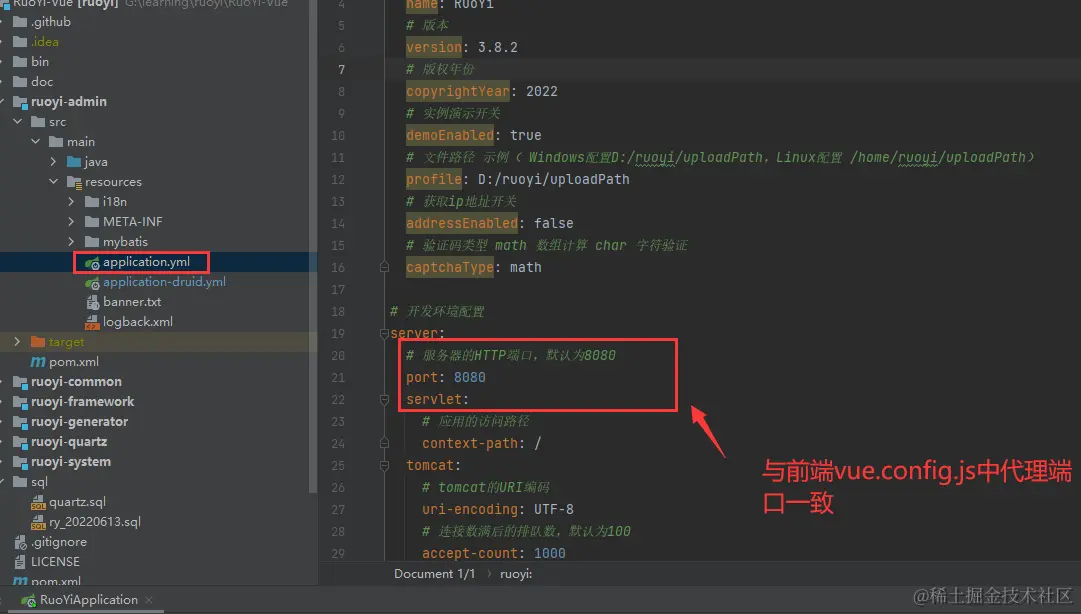Select the ruoyi-quartz module
1081x614 pixels.
pos(69,442)
